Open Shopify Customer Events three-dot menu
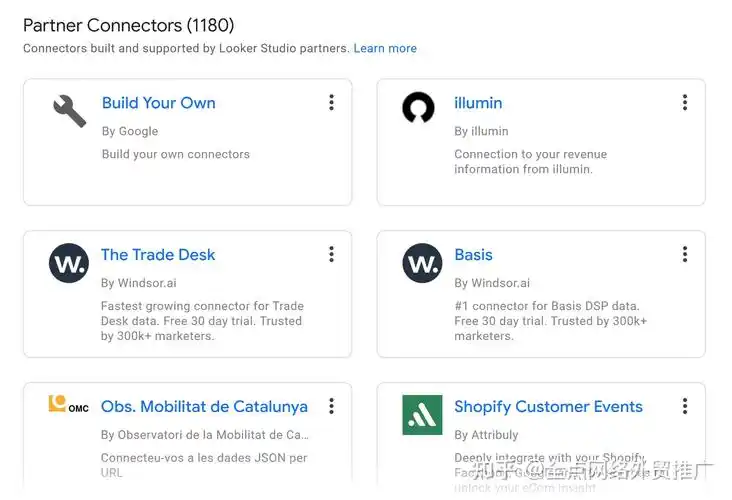 pyautogui.click(x=685, y=407)
